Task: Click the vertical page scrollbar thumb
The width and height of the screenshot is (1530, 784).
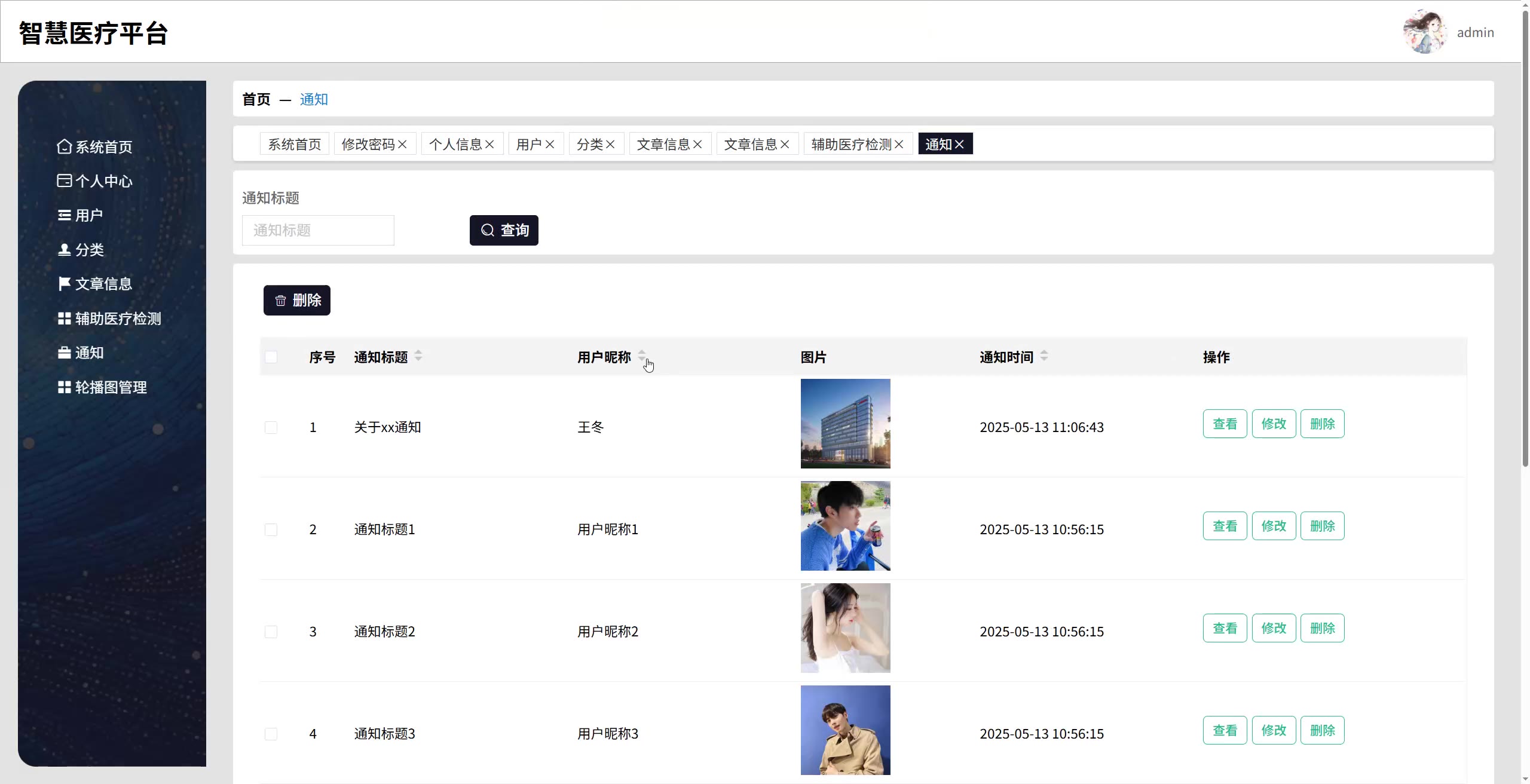Action: [1525, 239]
